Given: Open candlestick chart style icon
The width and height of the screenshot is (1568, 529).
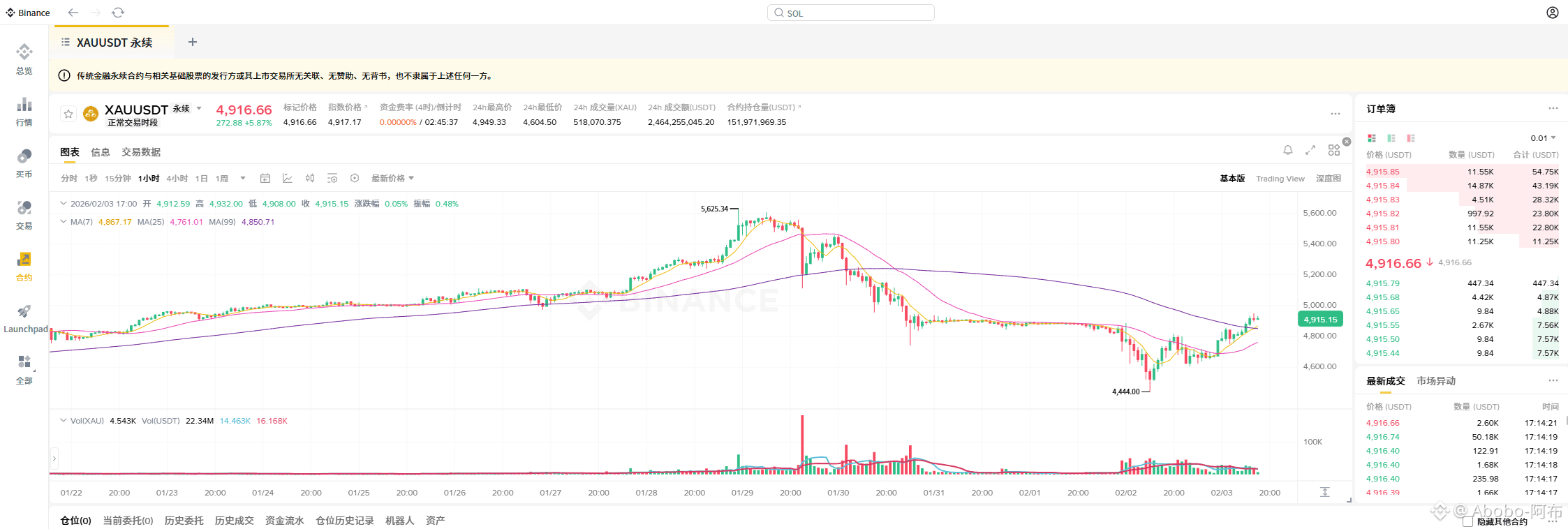Looking at the screenshot, I should tap(310, 179).
